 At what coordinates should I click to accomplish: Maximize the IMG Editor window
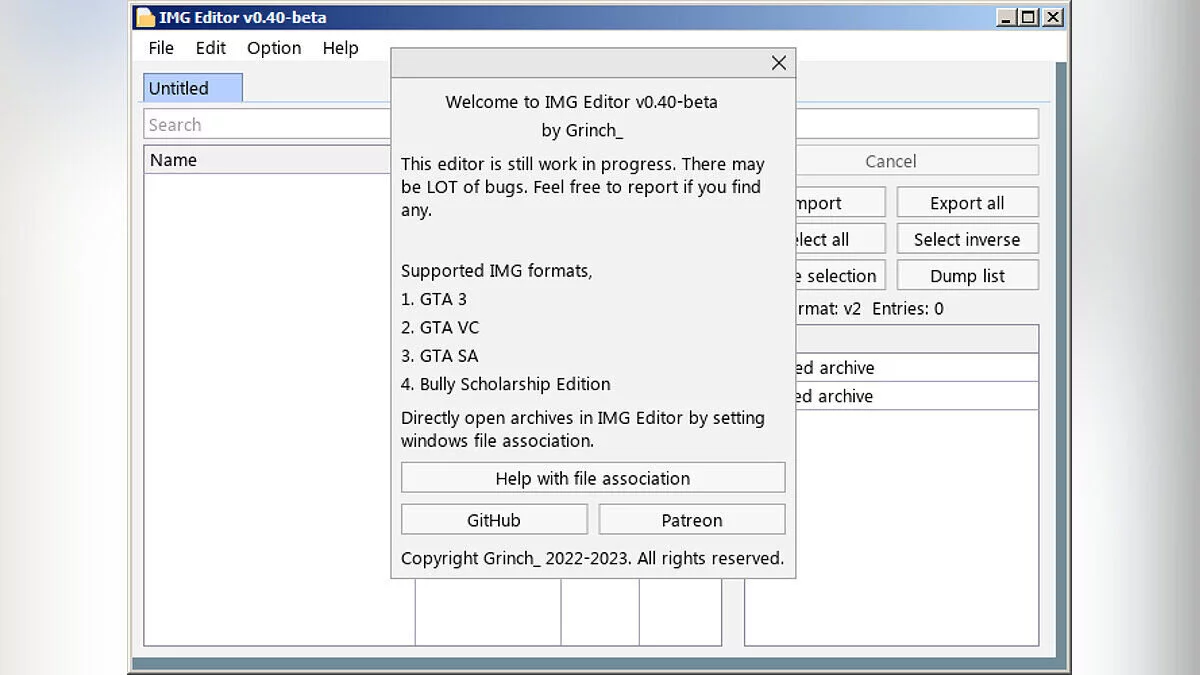[1029, 17]
